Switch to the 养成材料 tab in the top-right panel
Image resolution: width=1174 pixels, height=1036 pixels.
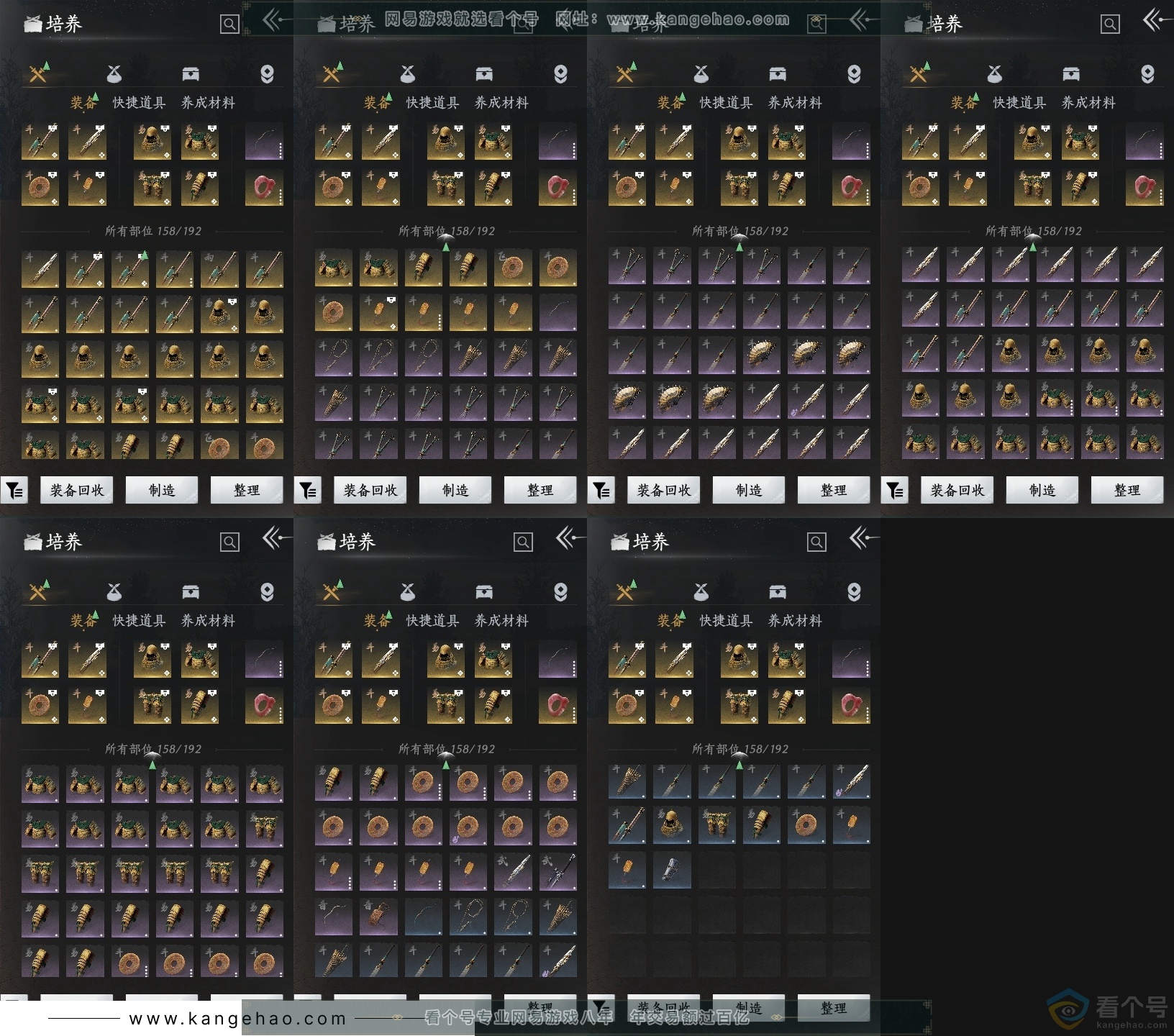pyautogui.click(x=1088, y=103)
